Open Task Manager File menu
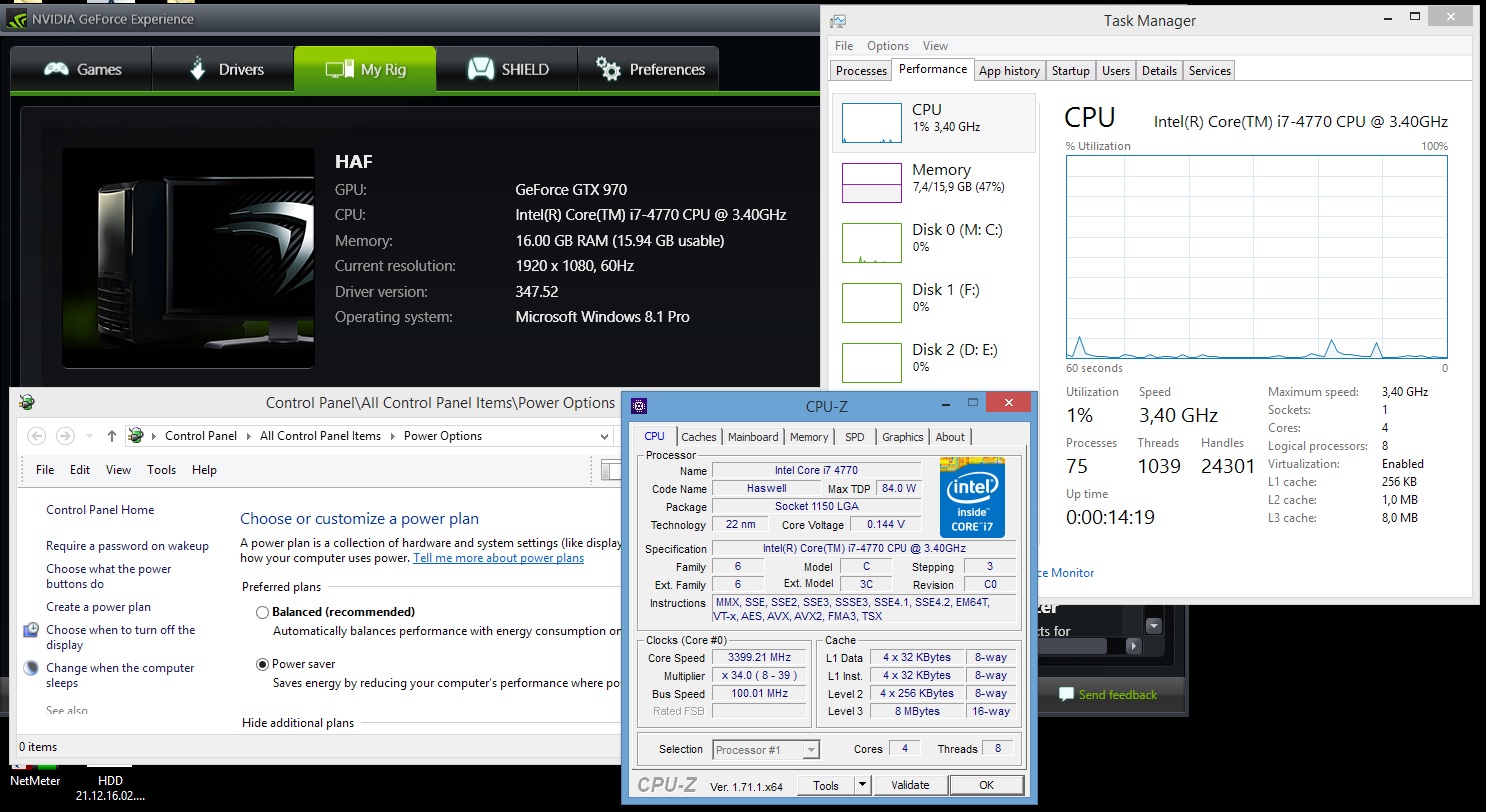 click(844, 46)
